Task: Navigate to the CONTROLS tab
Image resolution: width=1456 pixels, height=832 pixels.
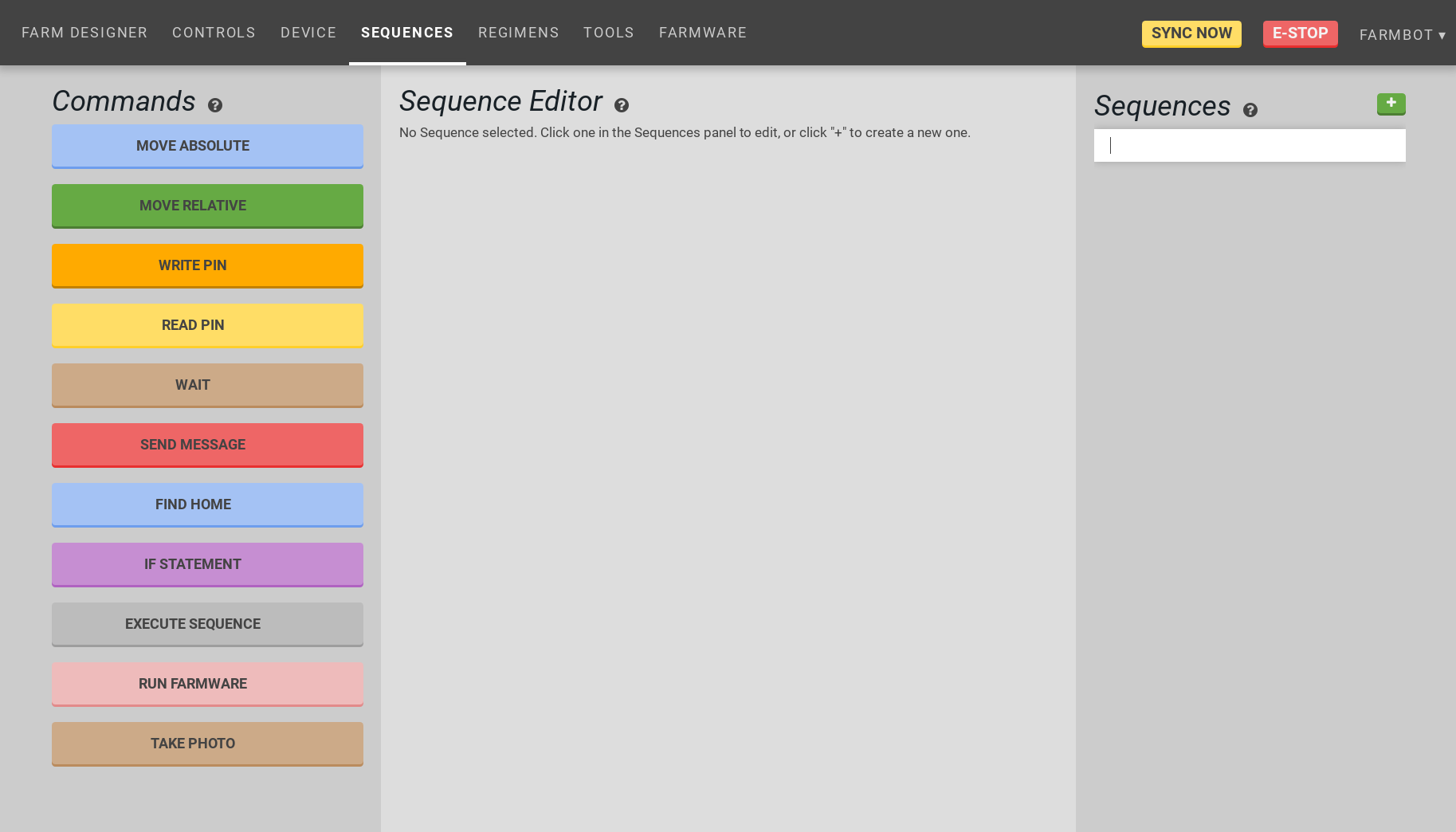Action: 214,33
